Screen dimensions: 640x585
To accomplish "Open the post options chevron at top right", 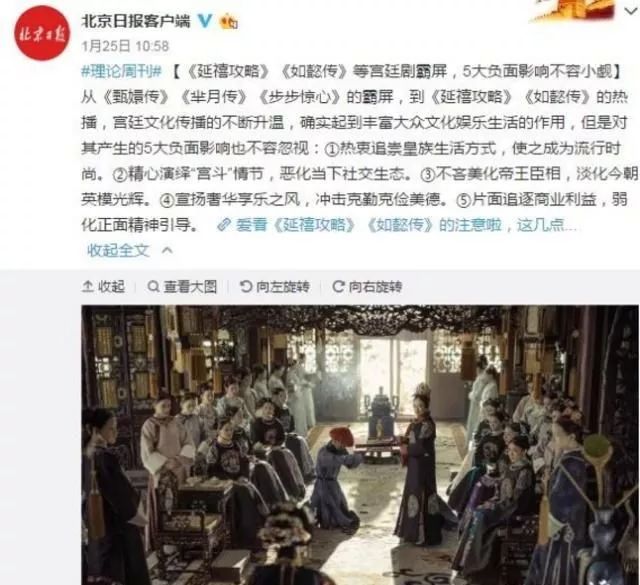I will 631,12.
